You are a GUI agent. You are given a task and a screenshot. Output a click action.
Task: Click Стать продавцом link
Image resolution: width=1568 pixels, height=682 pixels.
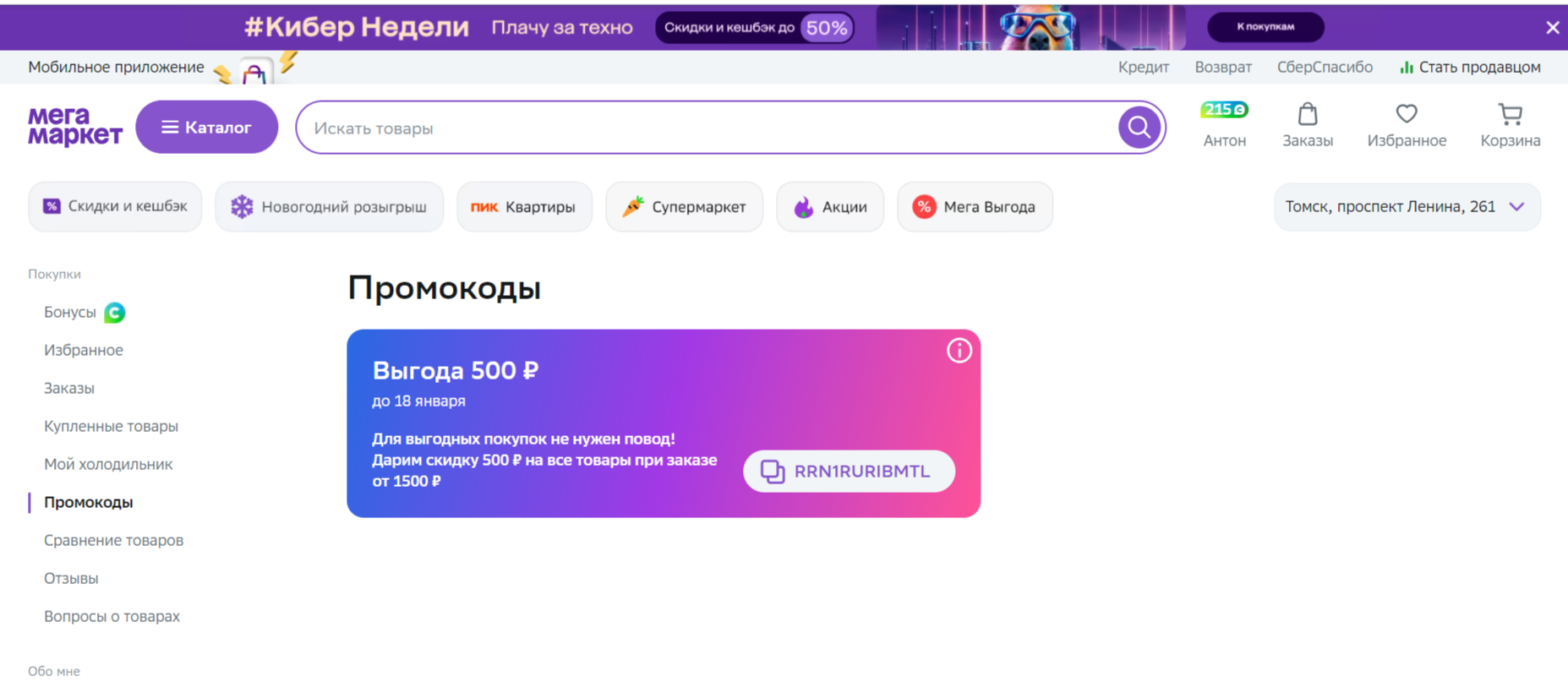tap(1470, 67)
